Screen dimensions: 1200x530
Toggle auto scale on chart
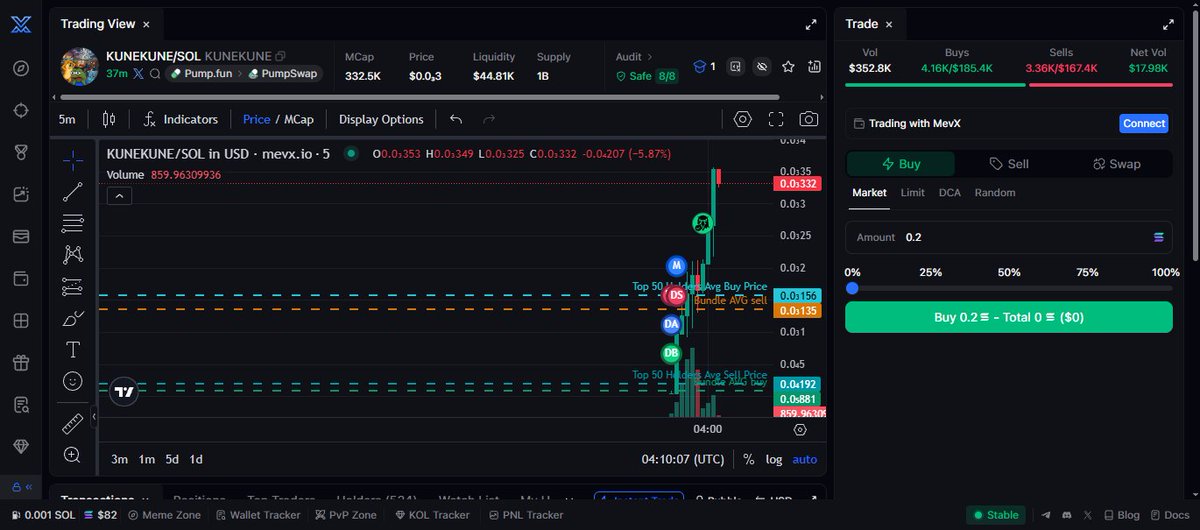click(x=805, y=459)
